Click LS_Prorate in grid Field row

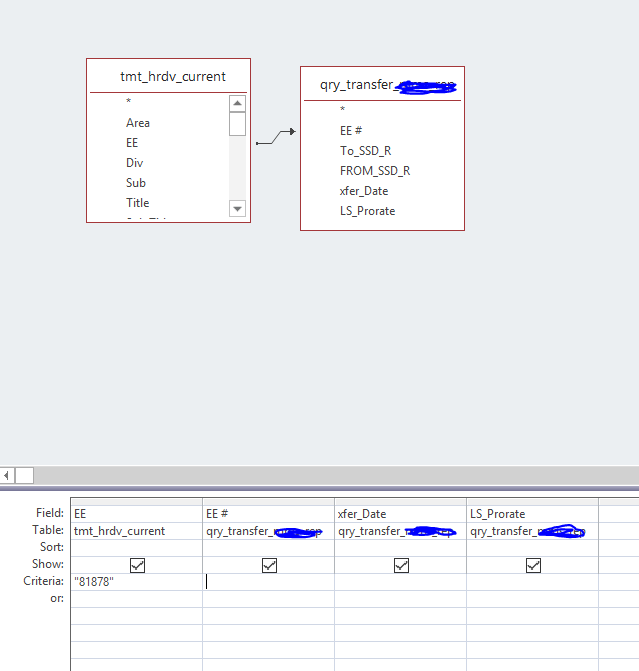pos(532,514)
